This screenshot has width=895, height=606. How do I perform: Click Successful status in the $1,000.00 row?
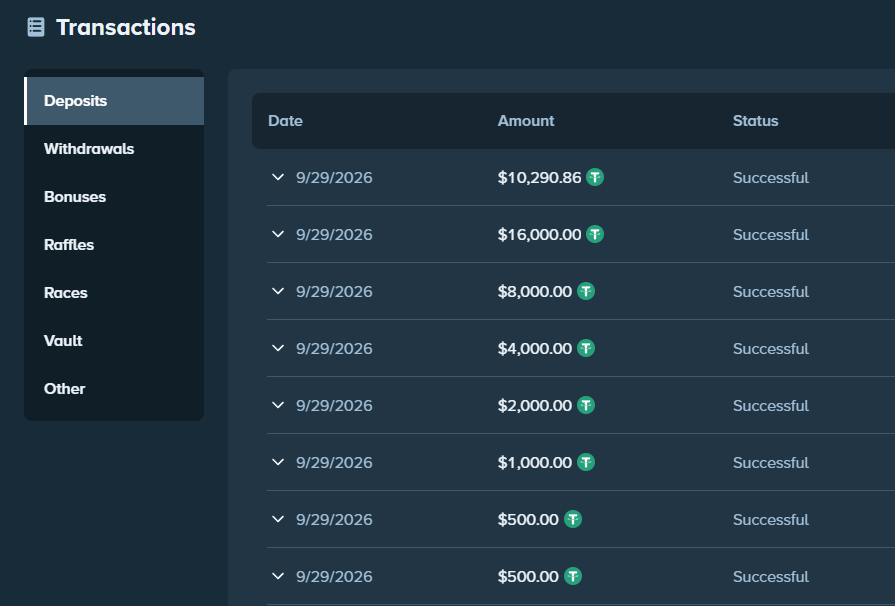[x=771, y=463]
